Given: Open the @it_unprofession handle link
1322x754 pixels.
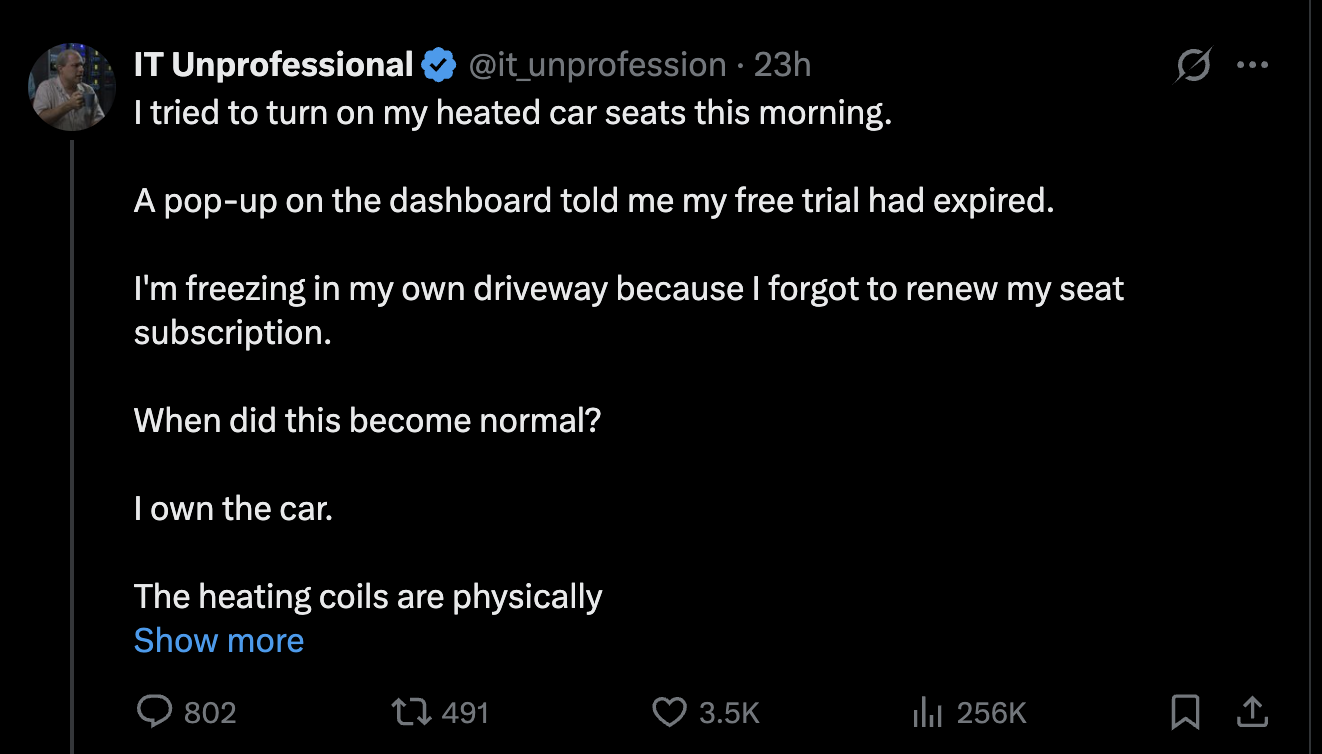Looking at the screenshot, I should click(597, 65).
